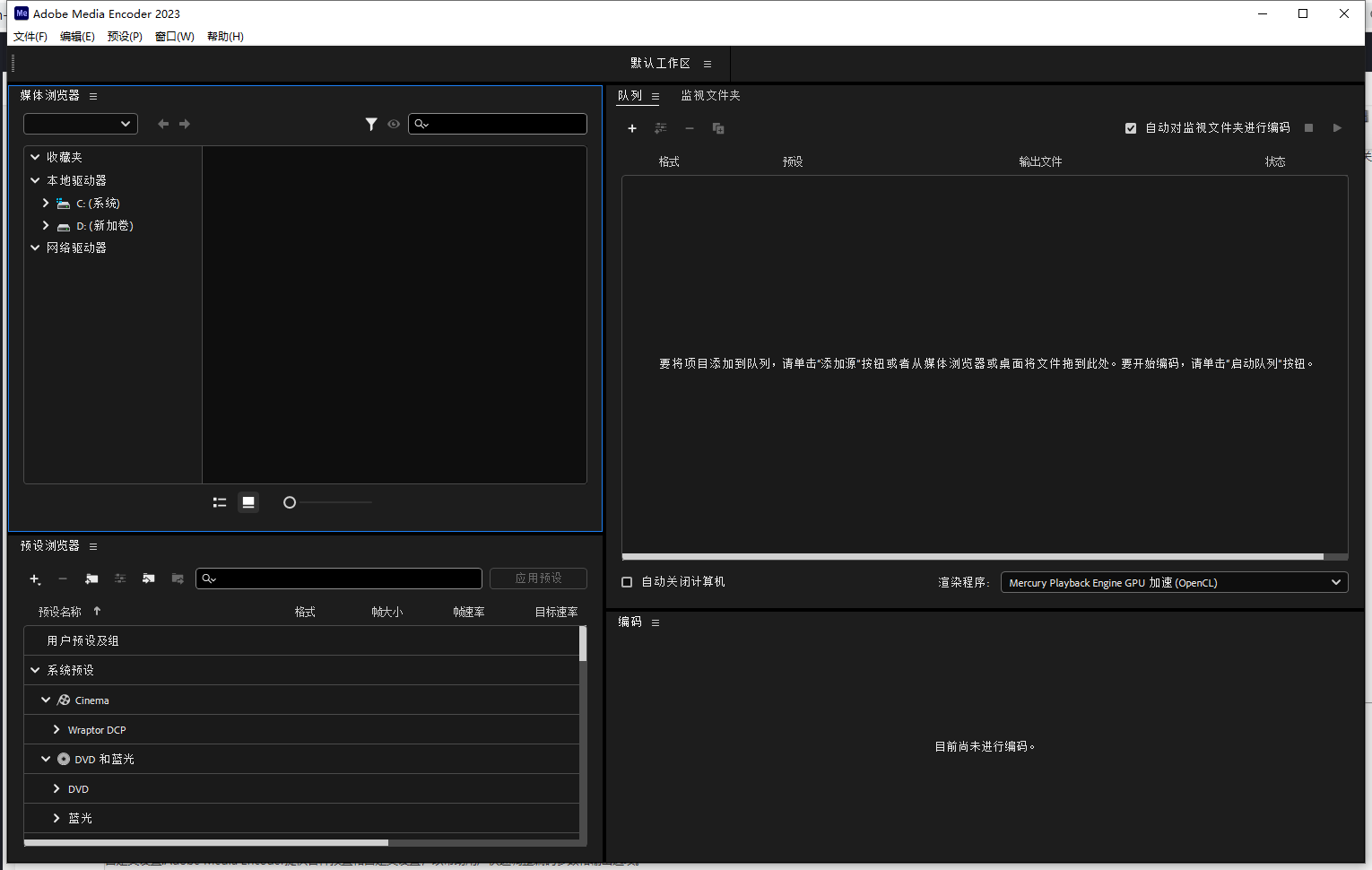This screenshot has width=1372, height=870.
Task: Create a new encoding preset
Action: coord(35,579)
